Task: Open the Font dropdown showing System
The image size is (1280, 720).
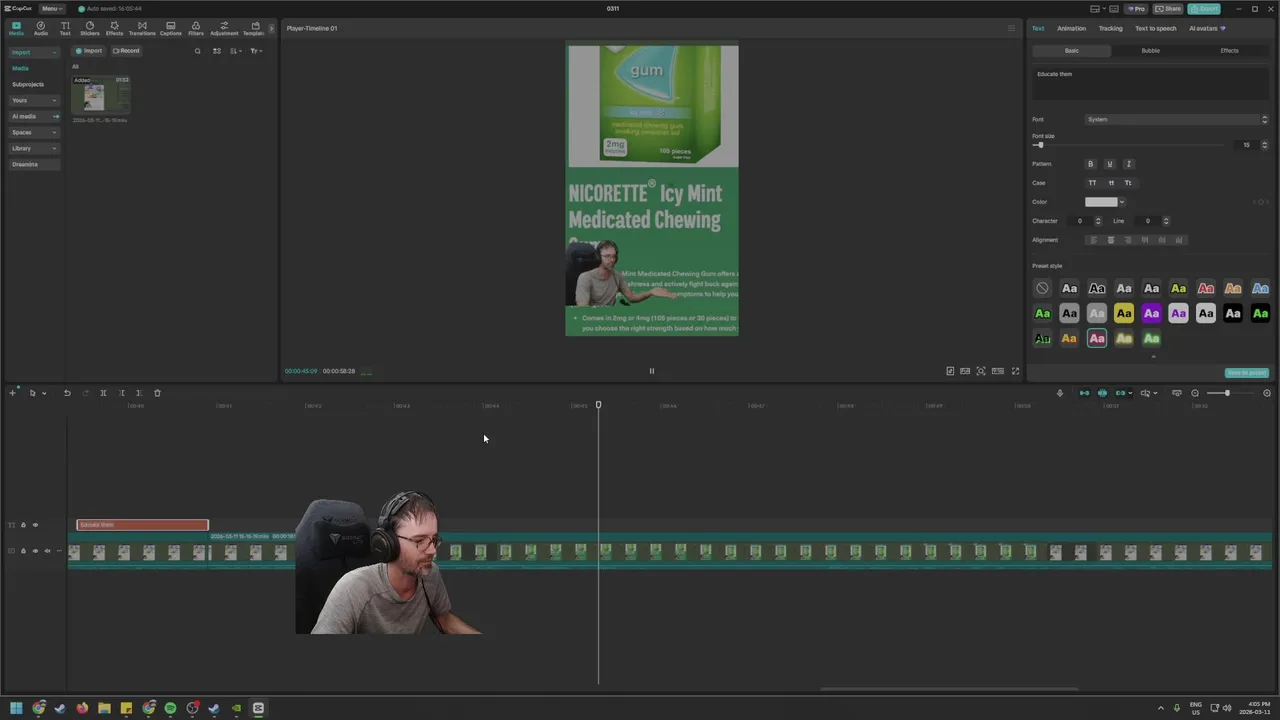Action: click(1177, 119)
